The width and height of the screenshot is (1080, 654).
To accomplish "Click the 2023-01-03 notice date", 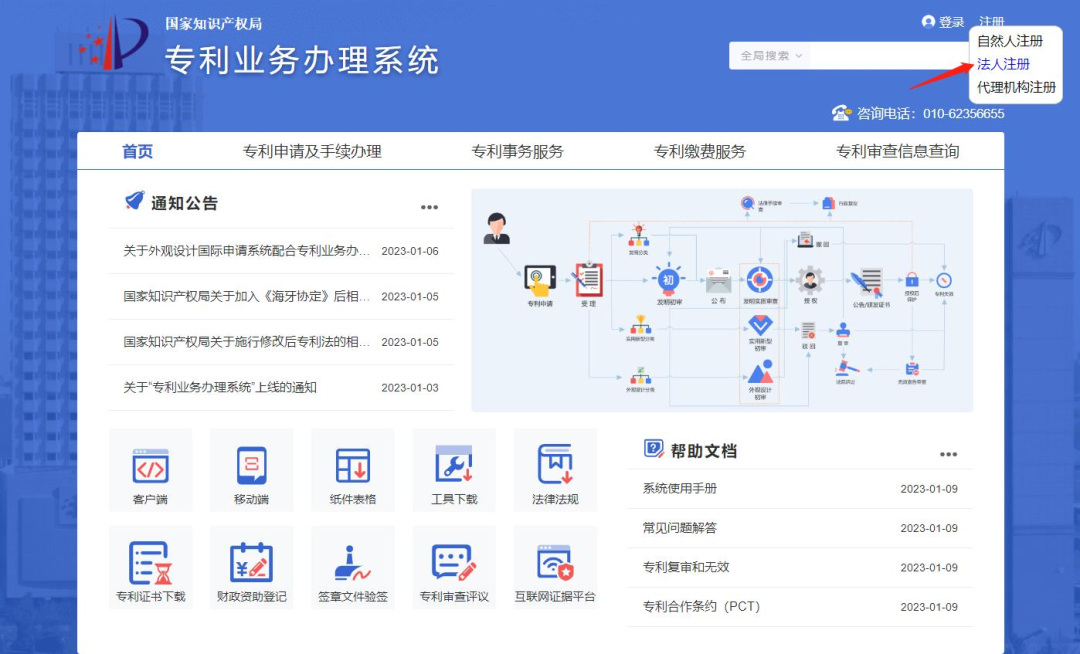I will coord(410,388).
